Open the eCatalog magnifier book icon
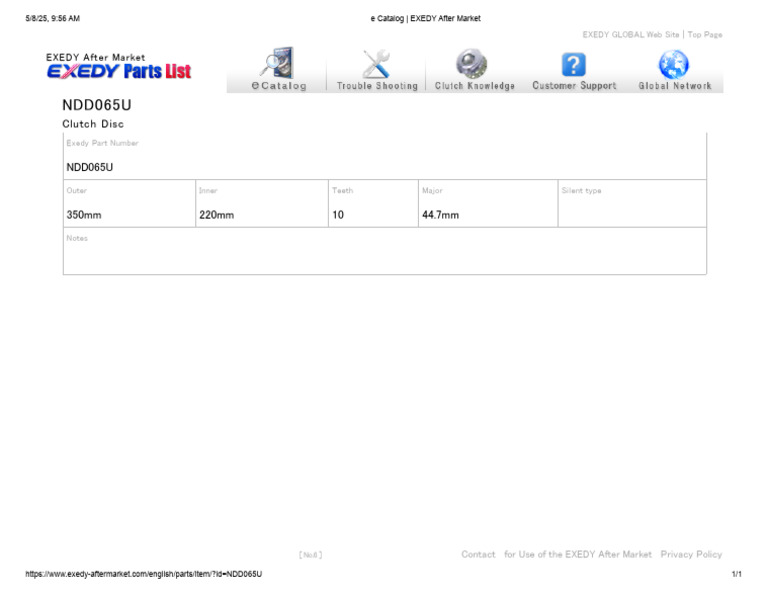This screenshot has height=594, width=768. point(277,63)
